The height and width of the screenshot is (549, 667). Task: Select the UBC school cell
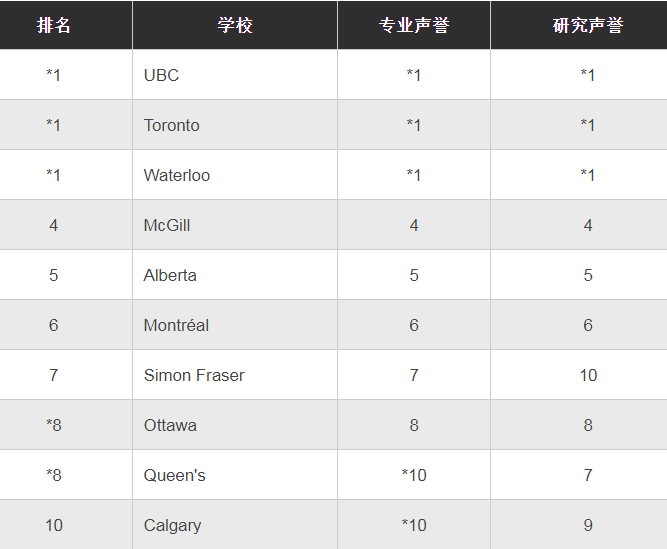235,75
